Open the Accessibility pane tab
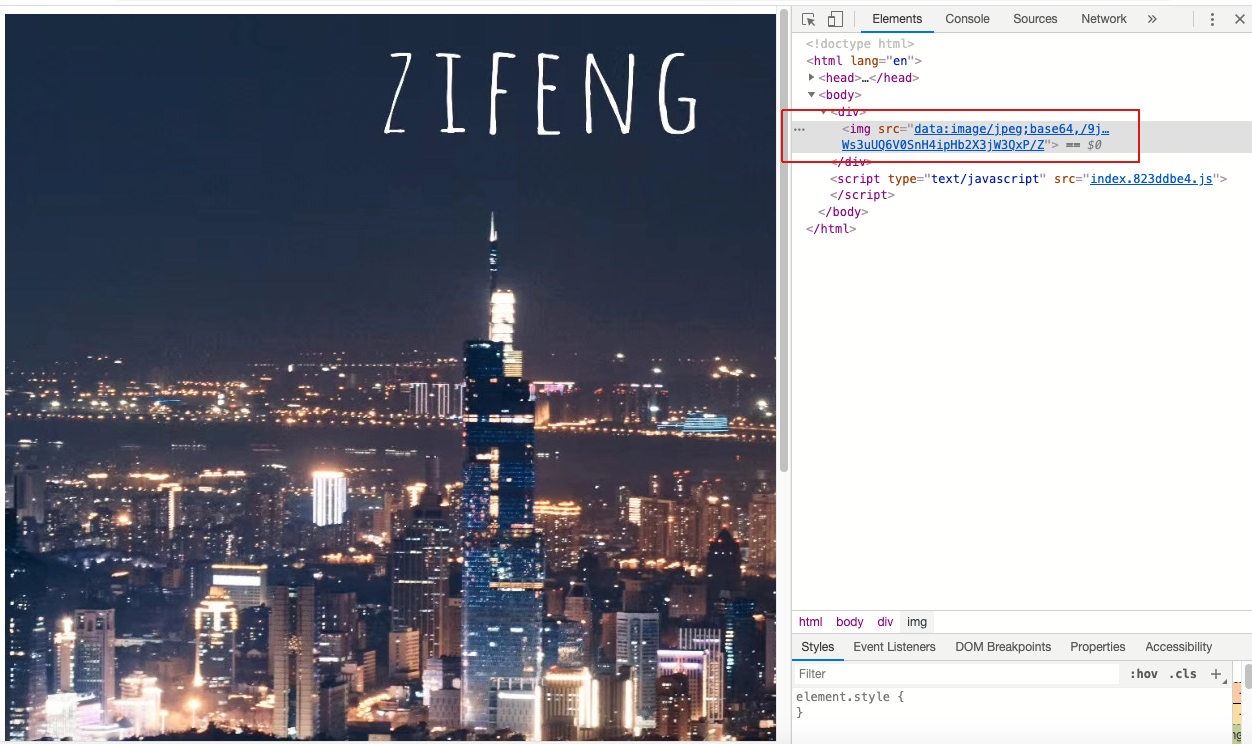The height and width of the screenshot is (744, 1252). point(1178,647)
